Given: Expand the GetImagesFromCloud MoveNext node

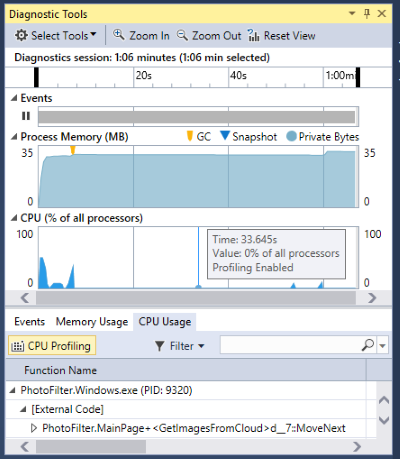Looking at the screenshot, I should point(33,428).
